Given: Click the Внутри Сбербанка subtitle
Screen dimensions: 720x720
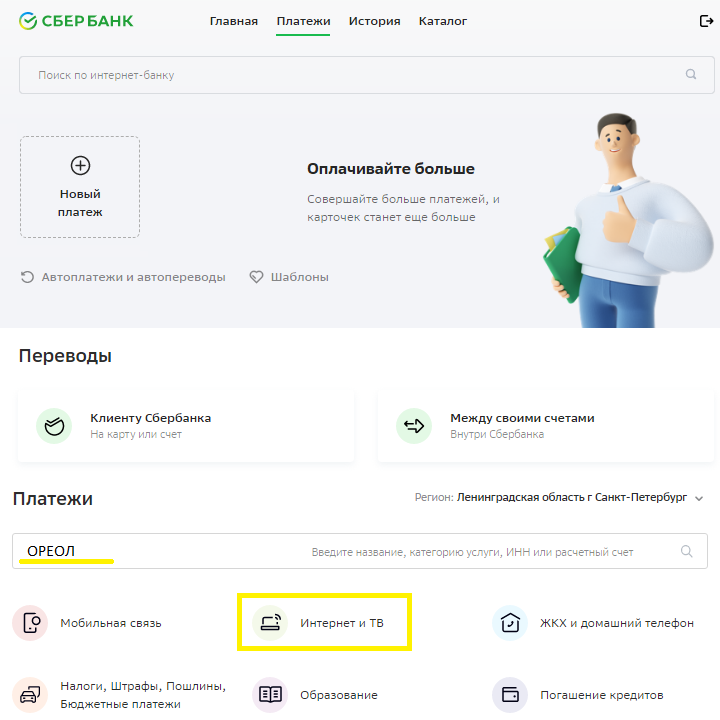Looking at the screenshot, I should (x=497, y=434).
